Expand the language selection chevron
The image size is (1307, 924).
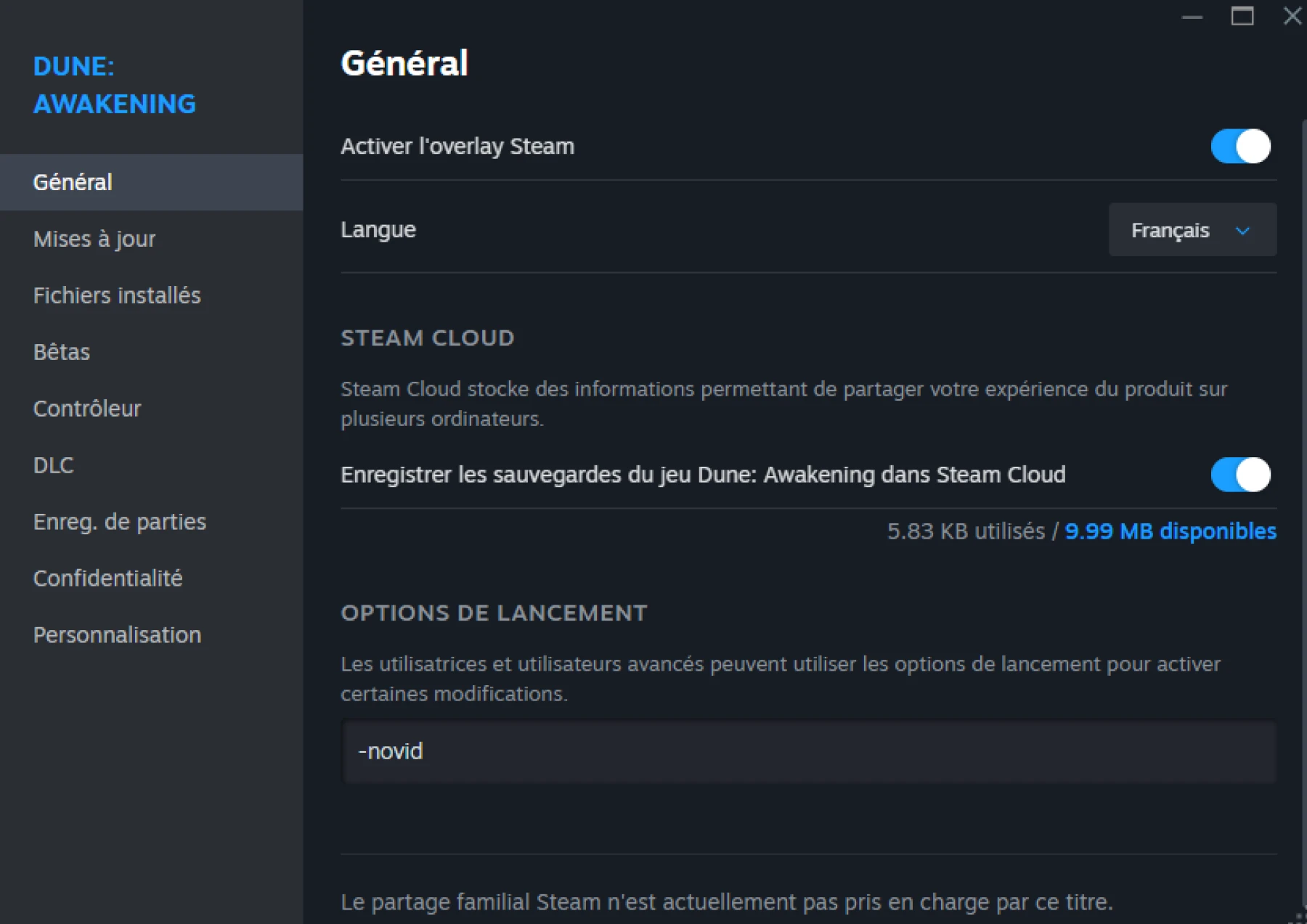pyautogui.click(x=1243, y=231)
